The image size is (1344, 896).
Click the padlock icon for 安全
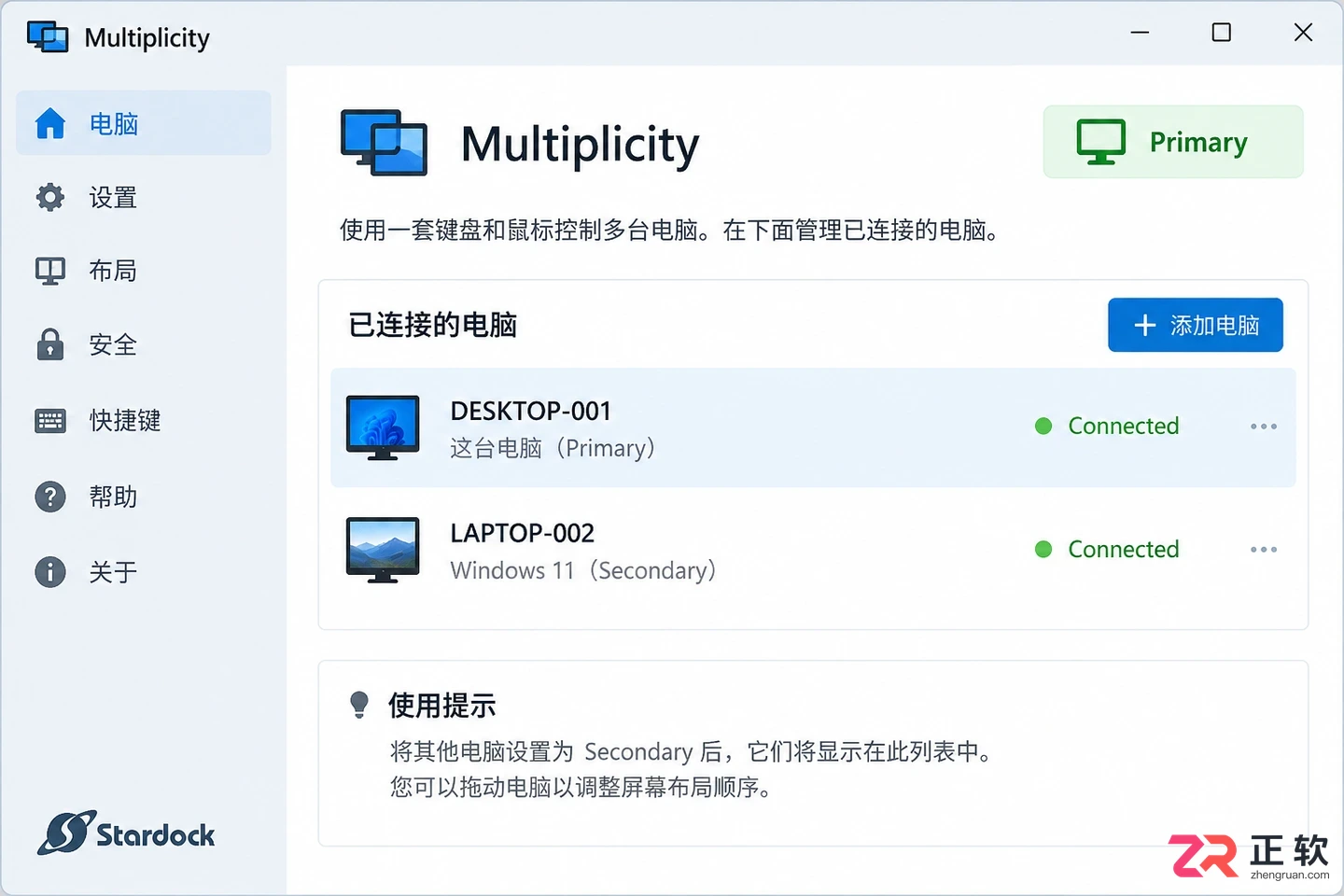[x=50, y=344]
